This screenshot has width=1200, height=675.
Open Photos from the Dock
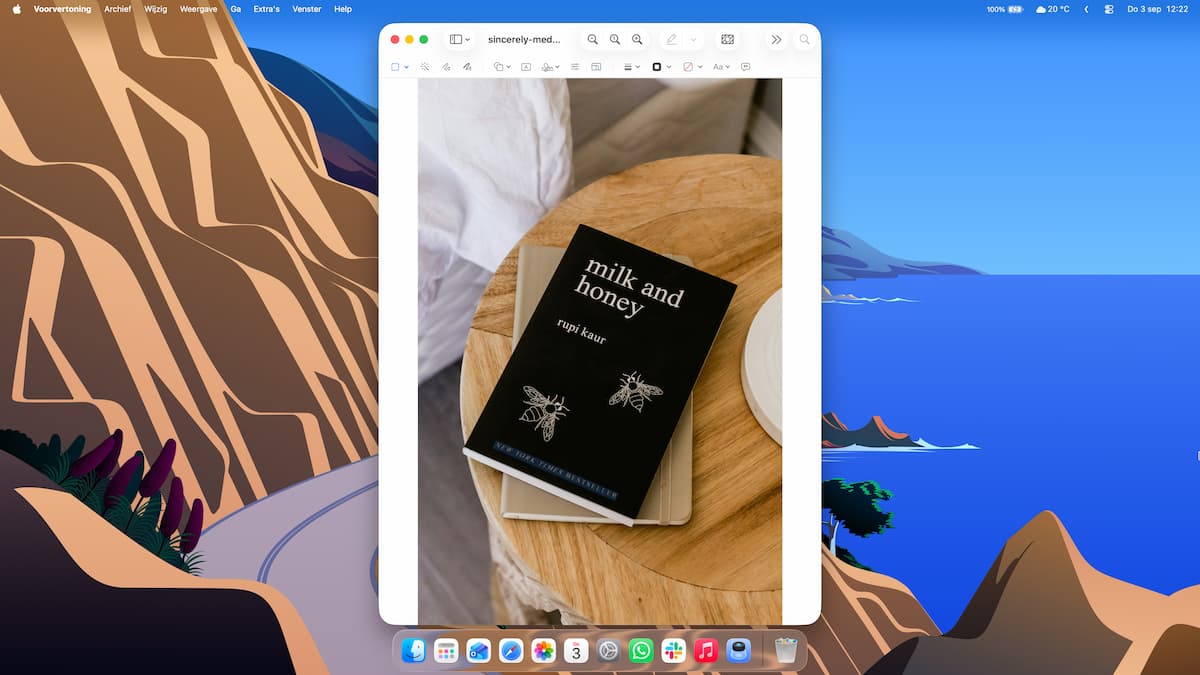click(543, 651)
